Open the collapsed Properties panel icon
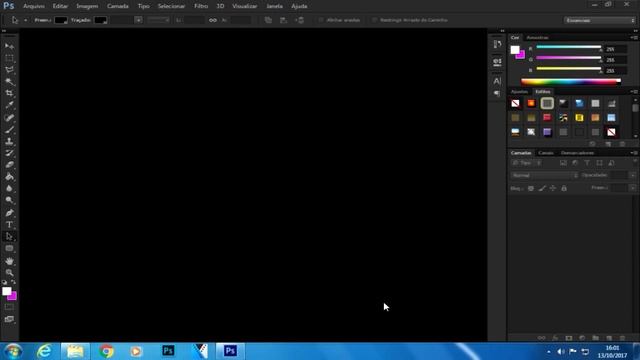Screen dimensions: 640x360 tap(497, 62)
